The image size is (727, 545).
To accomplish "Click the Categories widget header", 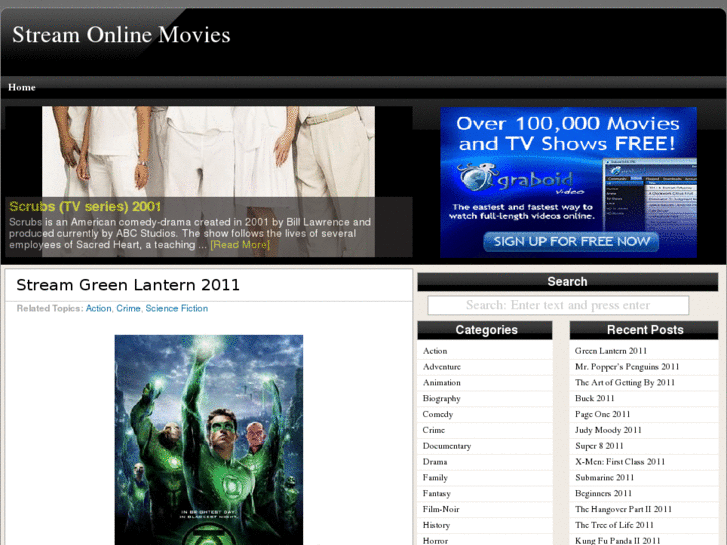I will (x=485, y=330).
